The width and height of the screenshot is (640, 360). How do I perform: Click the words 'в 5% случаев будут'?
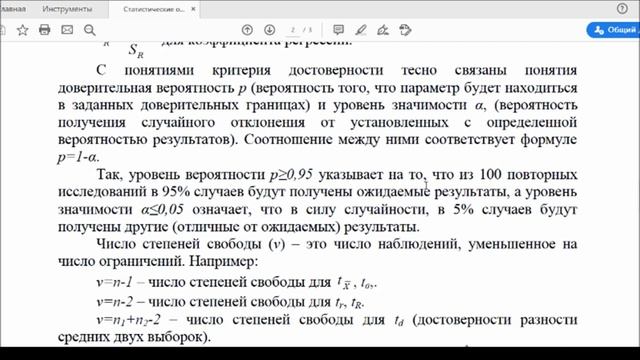[x=507, y=209]
